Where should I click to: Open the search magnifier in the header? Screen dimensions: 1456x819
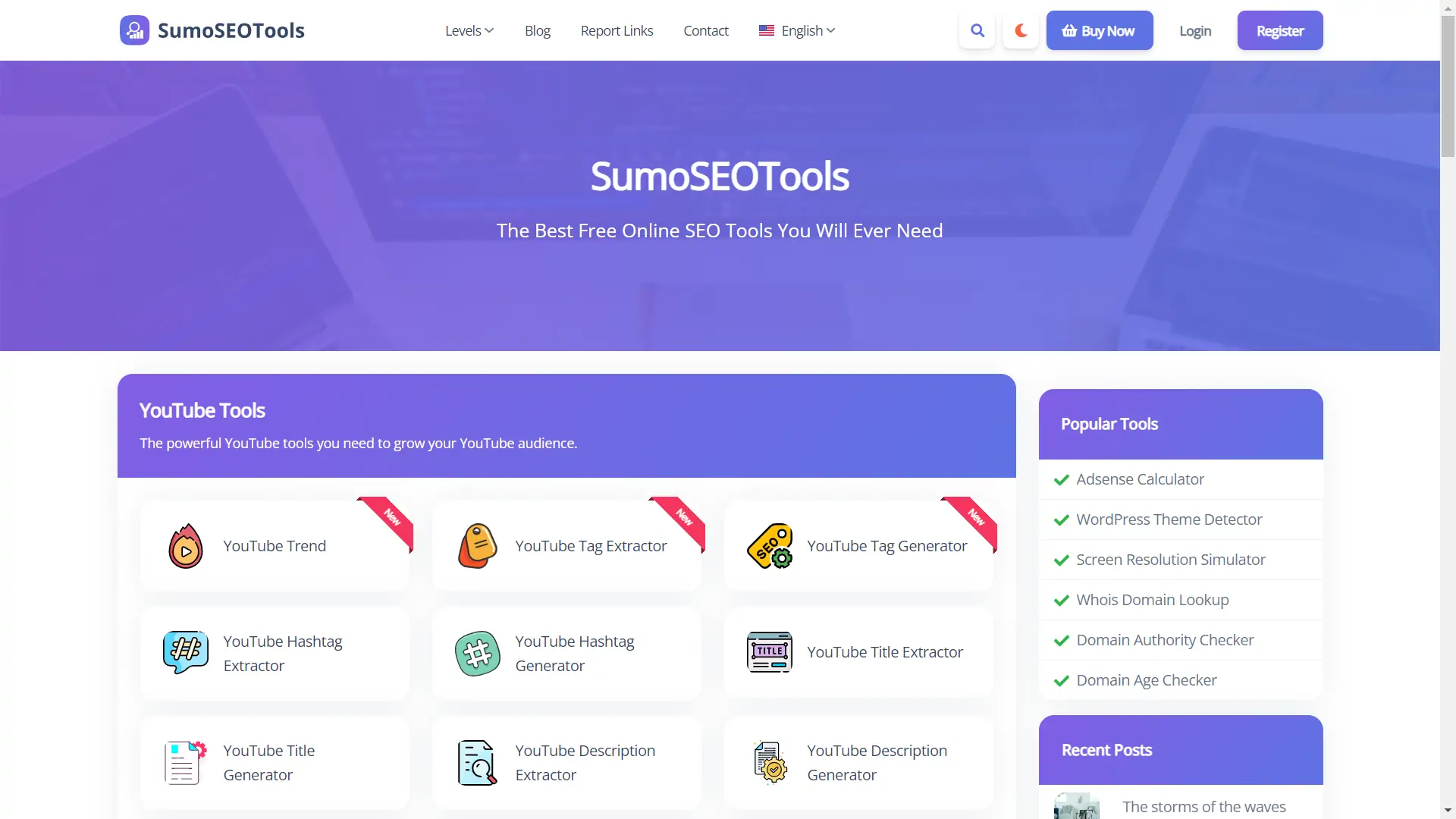tap(977, 30)
